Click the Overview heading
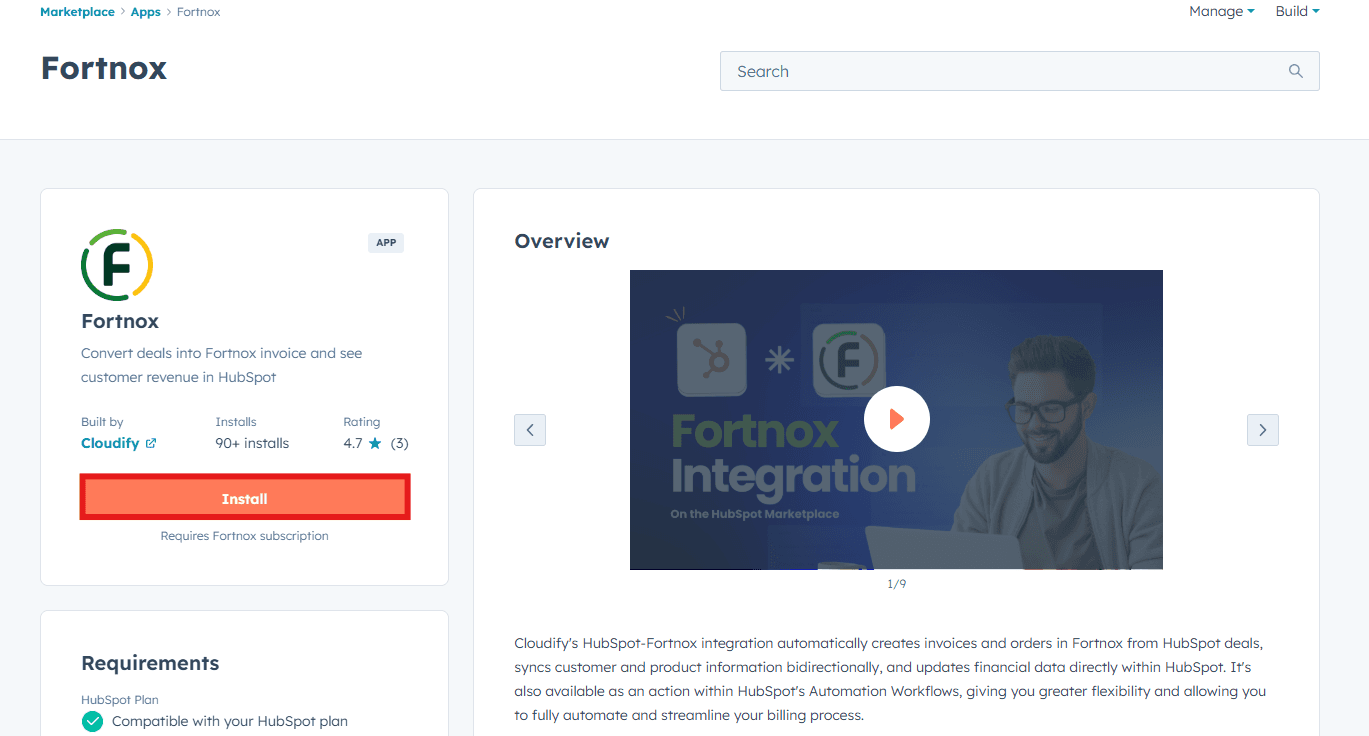This screenshot has height=736, width=1369. [562, 241]
